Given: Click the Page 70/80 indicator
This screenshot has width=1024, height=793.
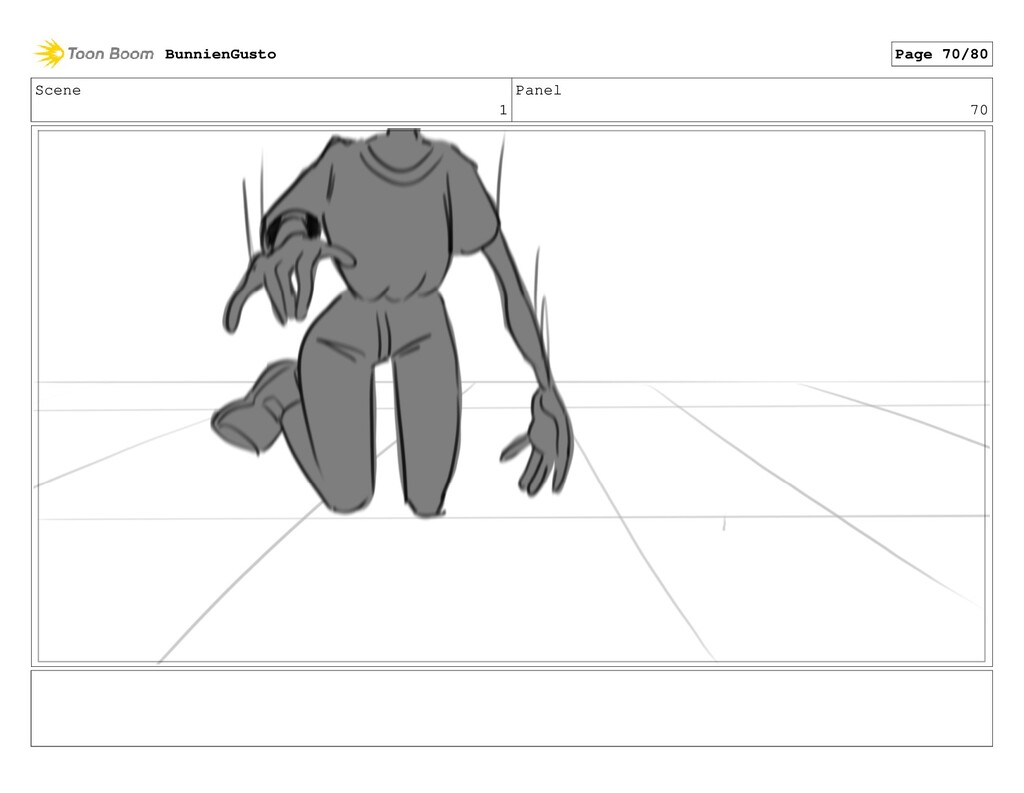Looking at the screenshot, I should (x=941, y=54).
